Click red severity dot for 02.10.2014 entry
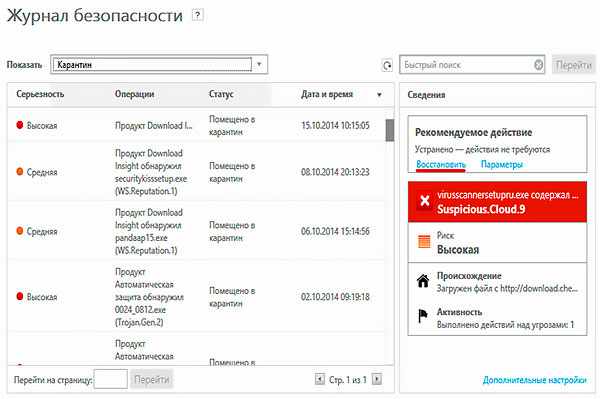600x399 pixels. pyautogui.click(x=20, y=296)
